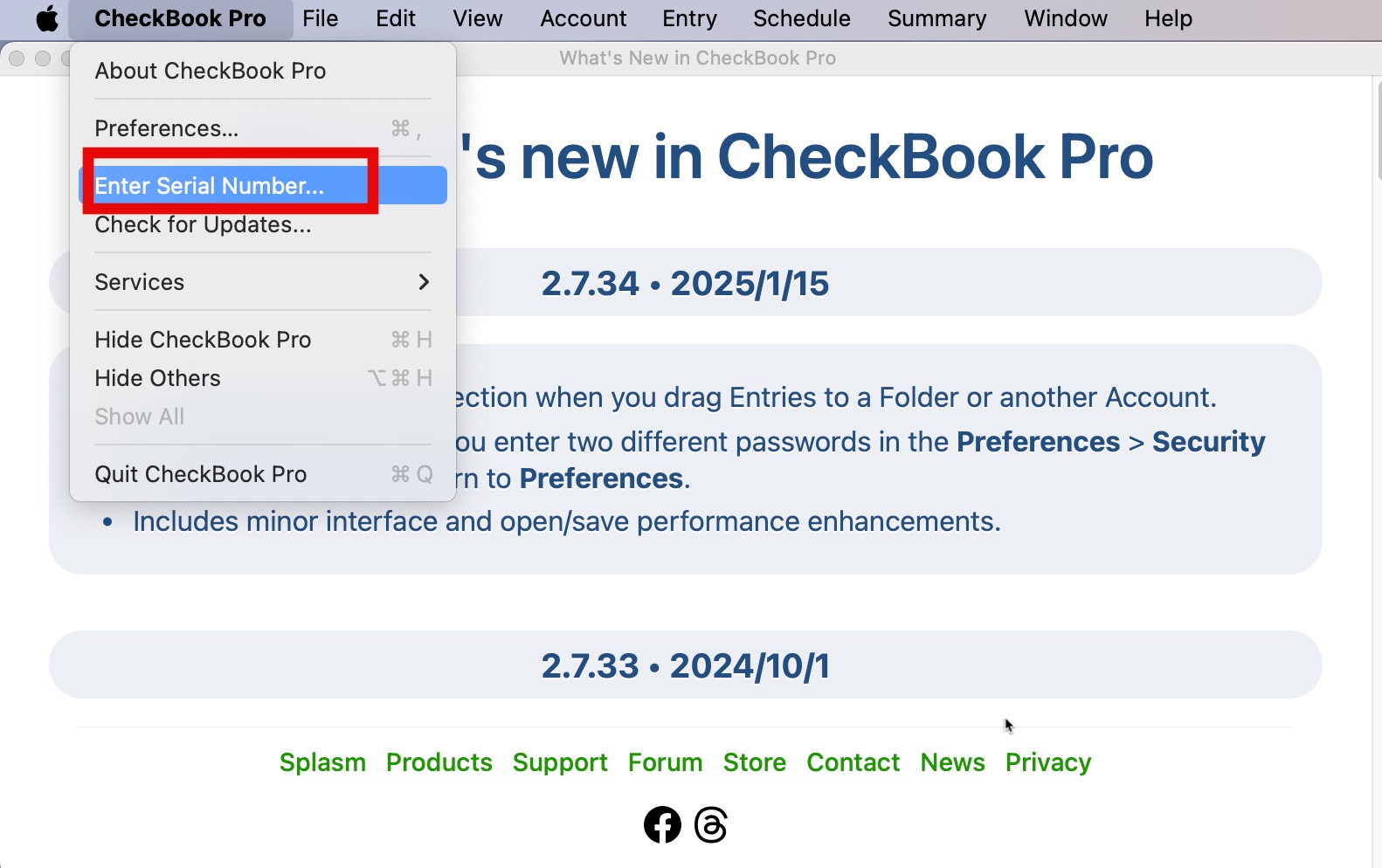Choose Hide CheckBook Pro
1382x868 pixels.
(x=203, y=340)
